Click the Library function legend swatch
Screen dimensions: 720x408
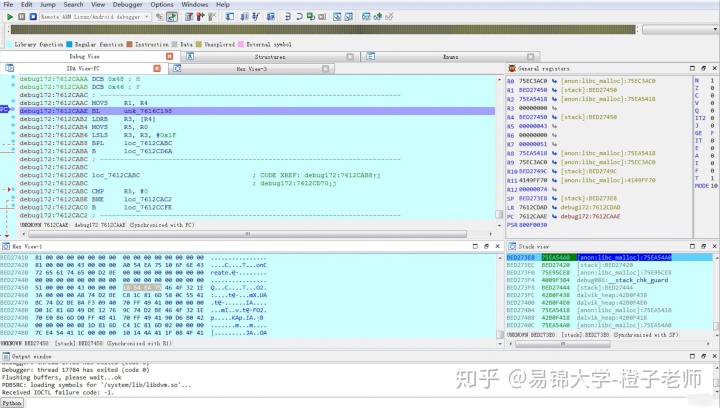coord(9,45)
